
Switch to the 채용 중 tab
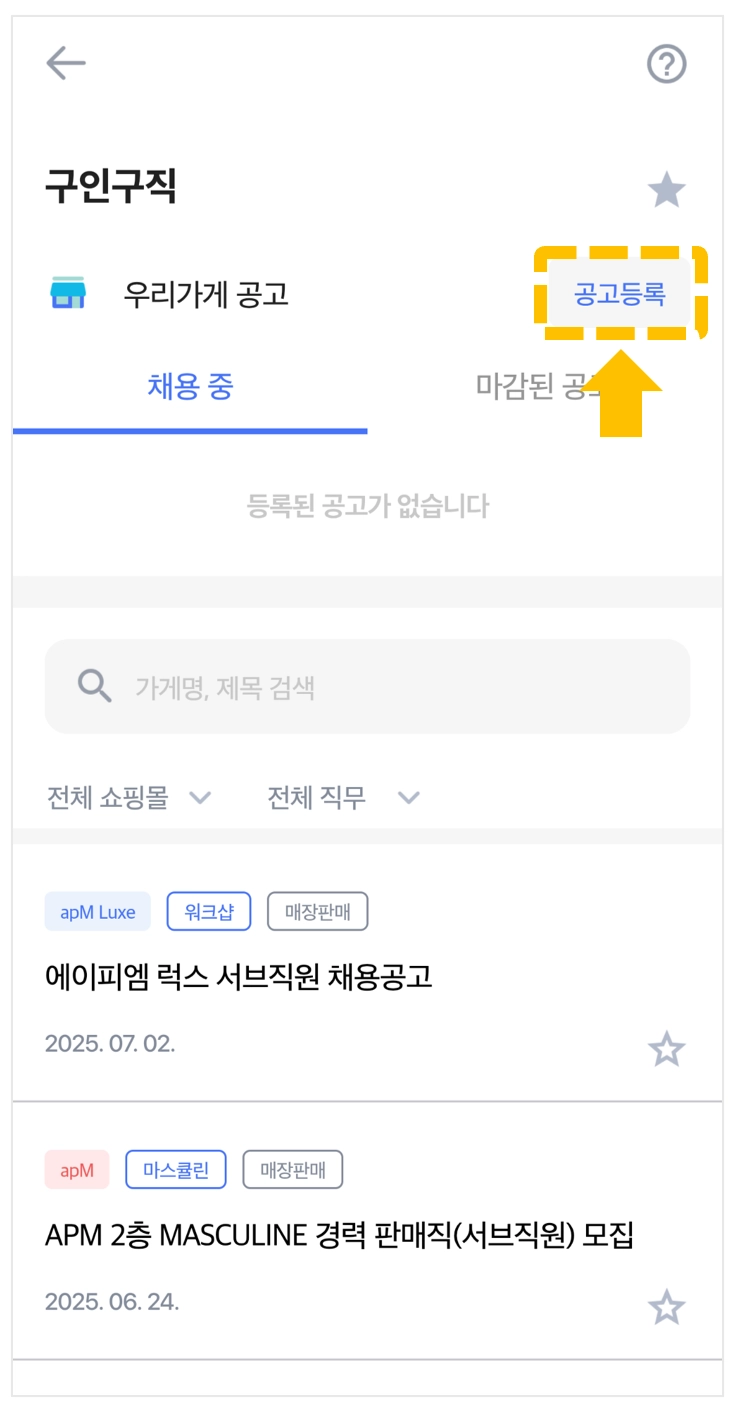point(190,386)
